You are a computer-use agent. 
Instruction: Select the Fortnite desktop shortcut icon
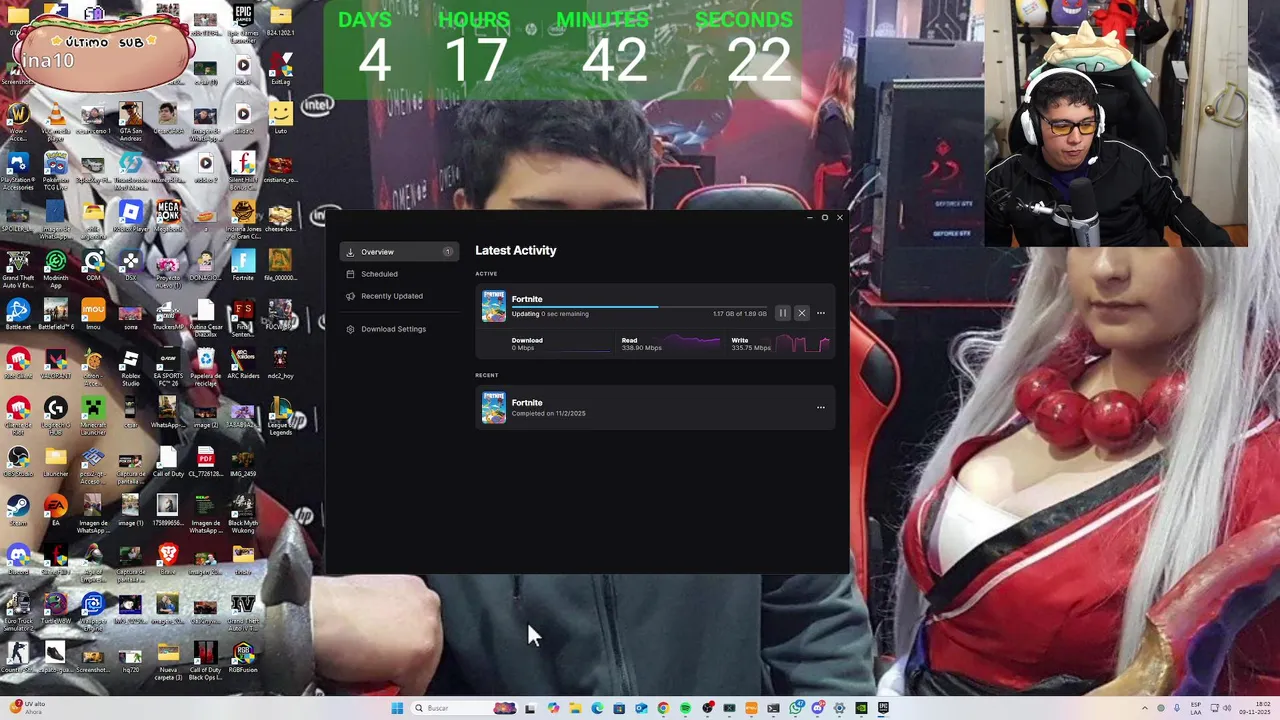point(243,264)
